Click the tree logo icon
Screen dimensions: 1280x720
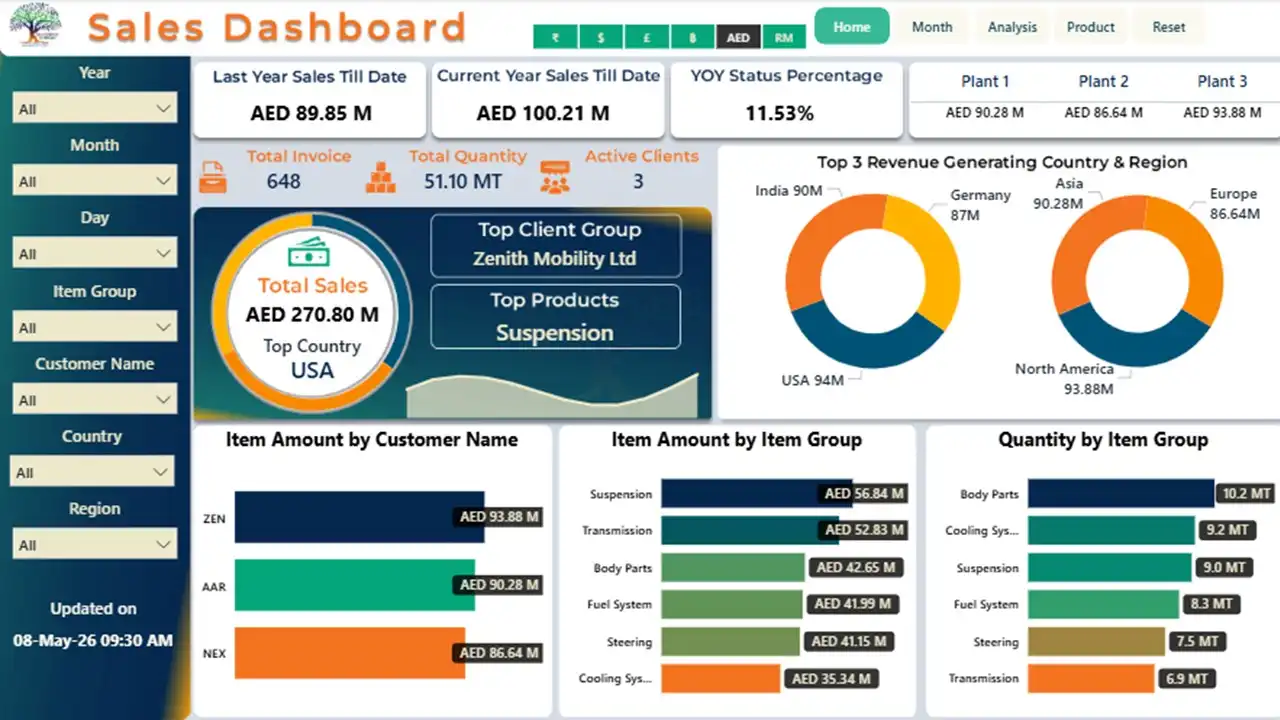click(34, 25)
